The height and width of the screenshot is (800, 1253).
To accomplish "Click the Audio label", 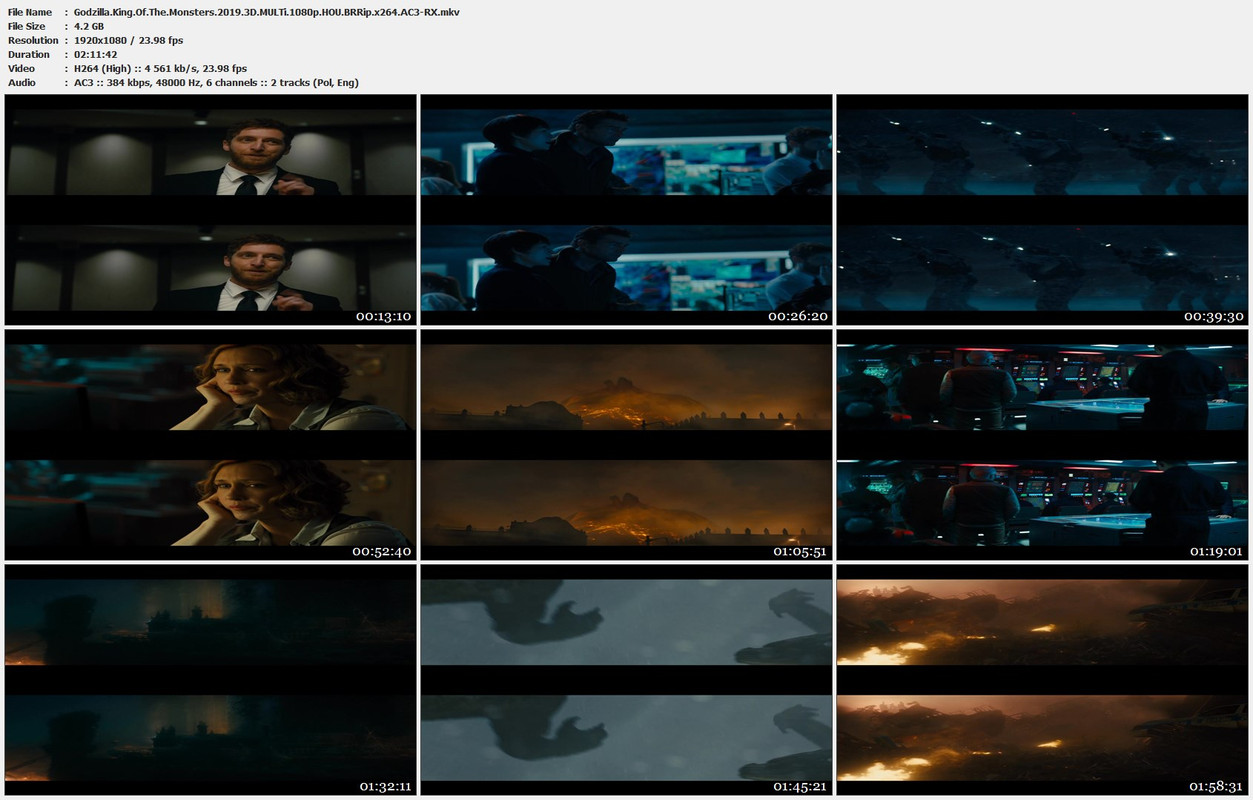I will click(22, 82).
